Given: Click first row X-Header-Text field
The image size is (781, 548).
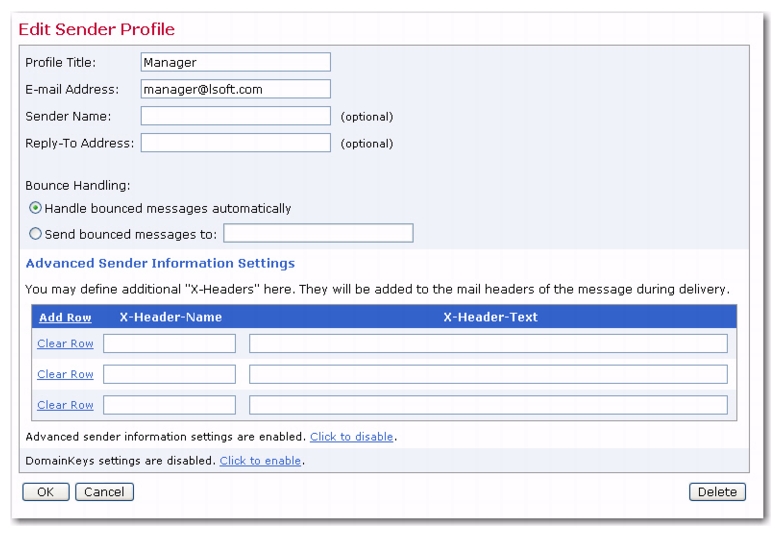Looking at the screenshot, I should click(x=488, y=344).
